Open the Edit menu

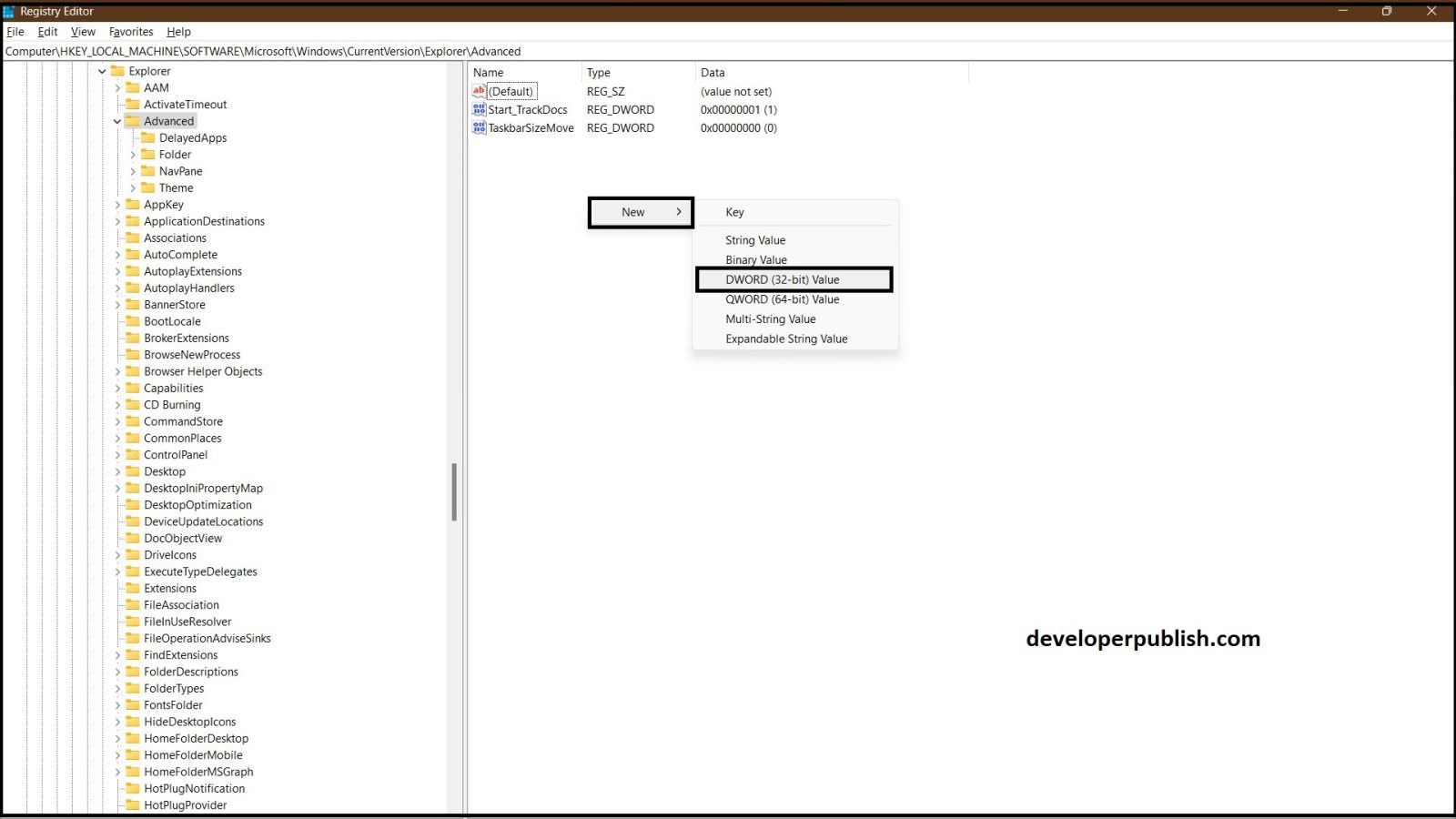click(47, 32)
